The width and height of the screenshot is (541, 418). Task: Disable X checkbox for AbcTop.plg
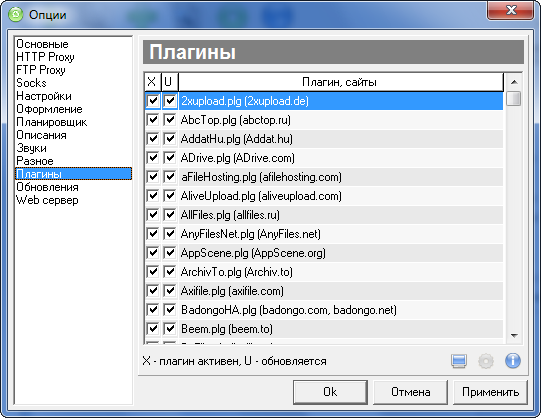(153, 120)
